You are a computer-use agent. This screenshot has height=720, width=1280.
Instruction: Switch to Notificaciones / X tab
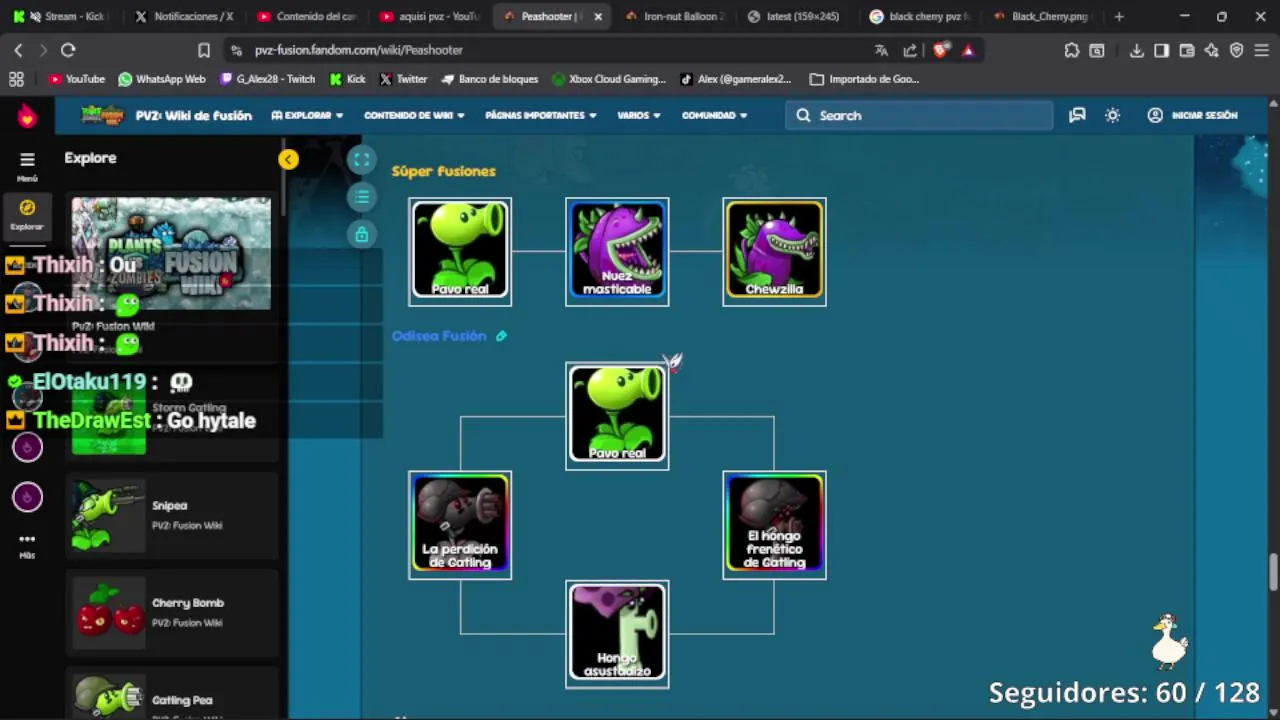(184, 16)
